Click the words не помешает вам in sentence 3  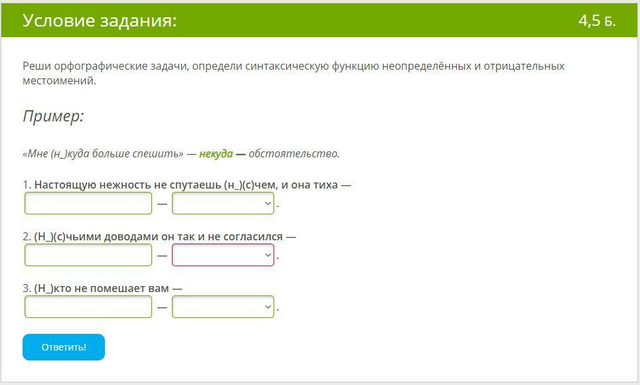(121, 289)
